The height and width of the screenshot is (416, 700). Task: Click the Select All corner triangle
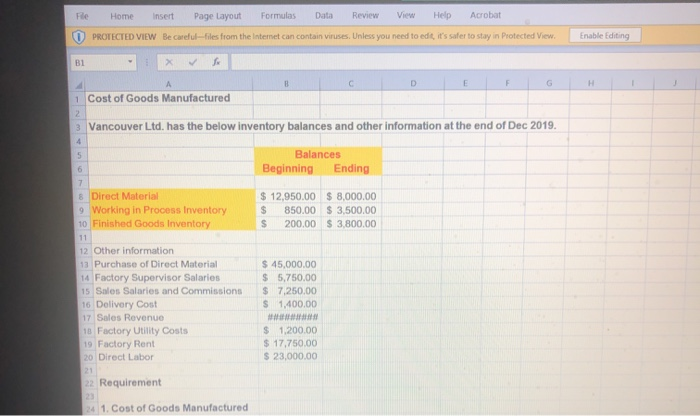(78, 85)
